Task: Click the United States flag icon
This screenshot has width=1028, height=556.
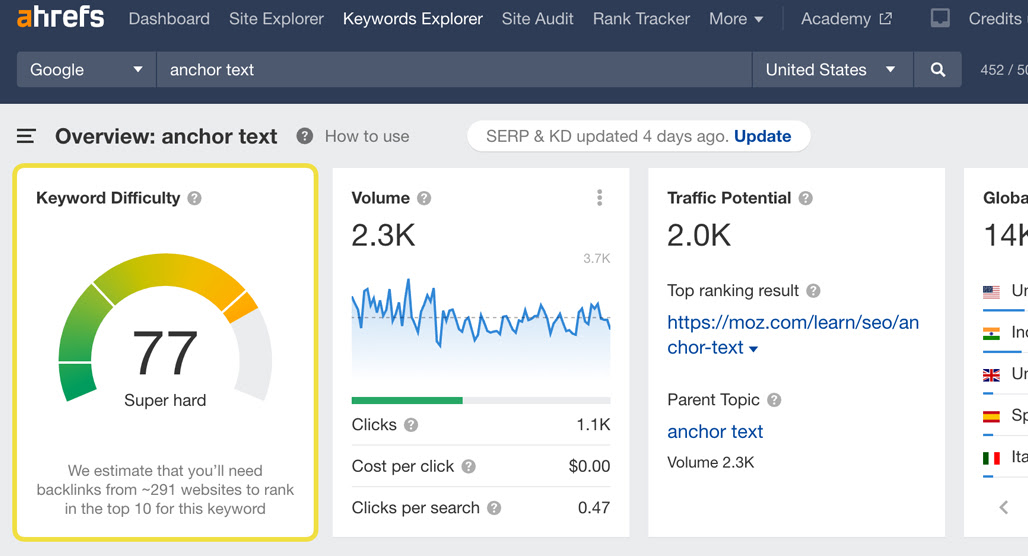Action: 991,291
